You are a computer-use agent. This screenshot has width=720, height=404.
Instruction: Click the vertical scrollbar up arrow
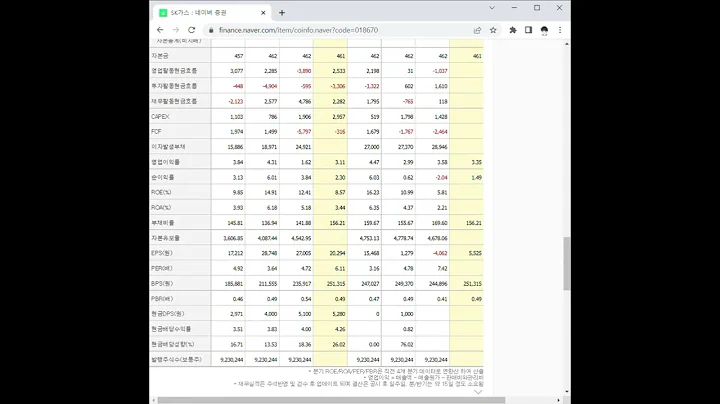coord(567,44)
